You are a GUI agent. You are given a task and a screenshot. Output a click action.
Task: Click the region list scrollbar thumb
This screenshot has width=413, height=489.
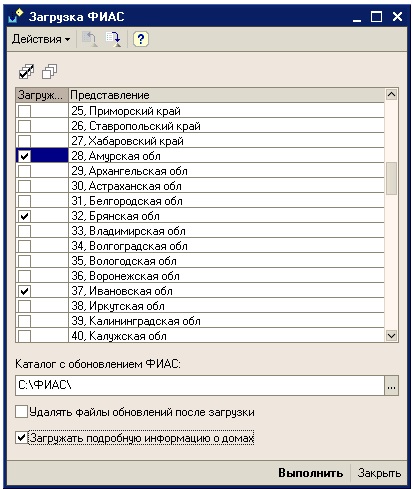tap(391, 178)
